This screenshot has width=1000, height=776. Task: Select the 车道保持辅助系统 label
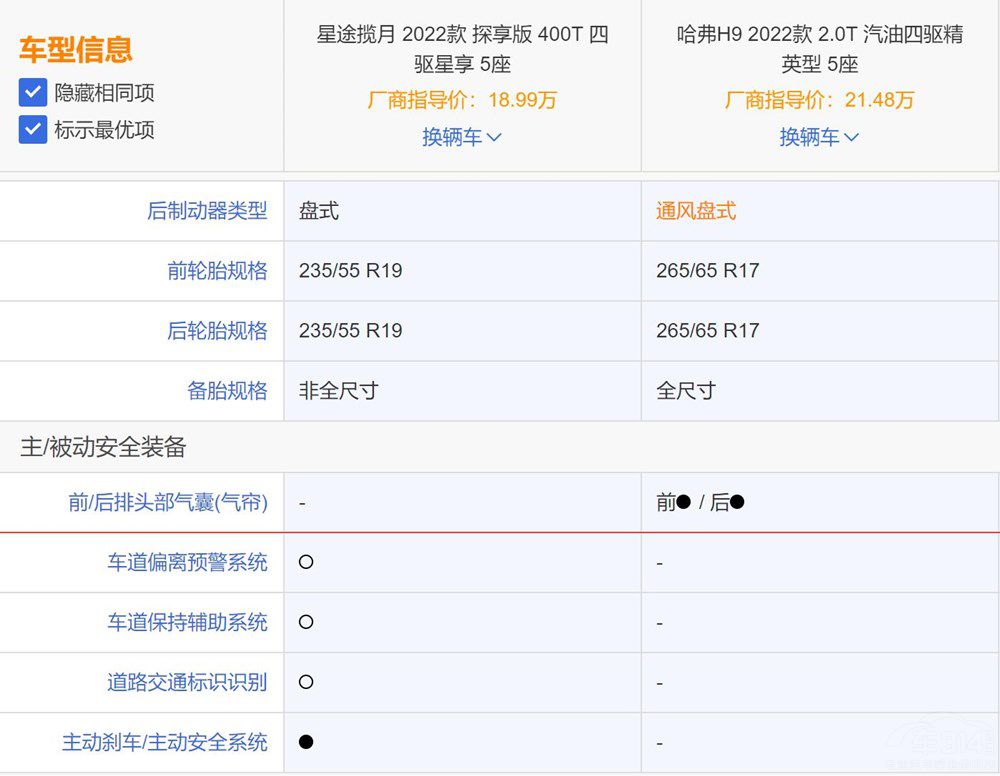click(x=187, y=623)
